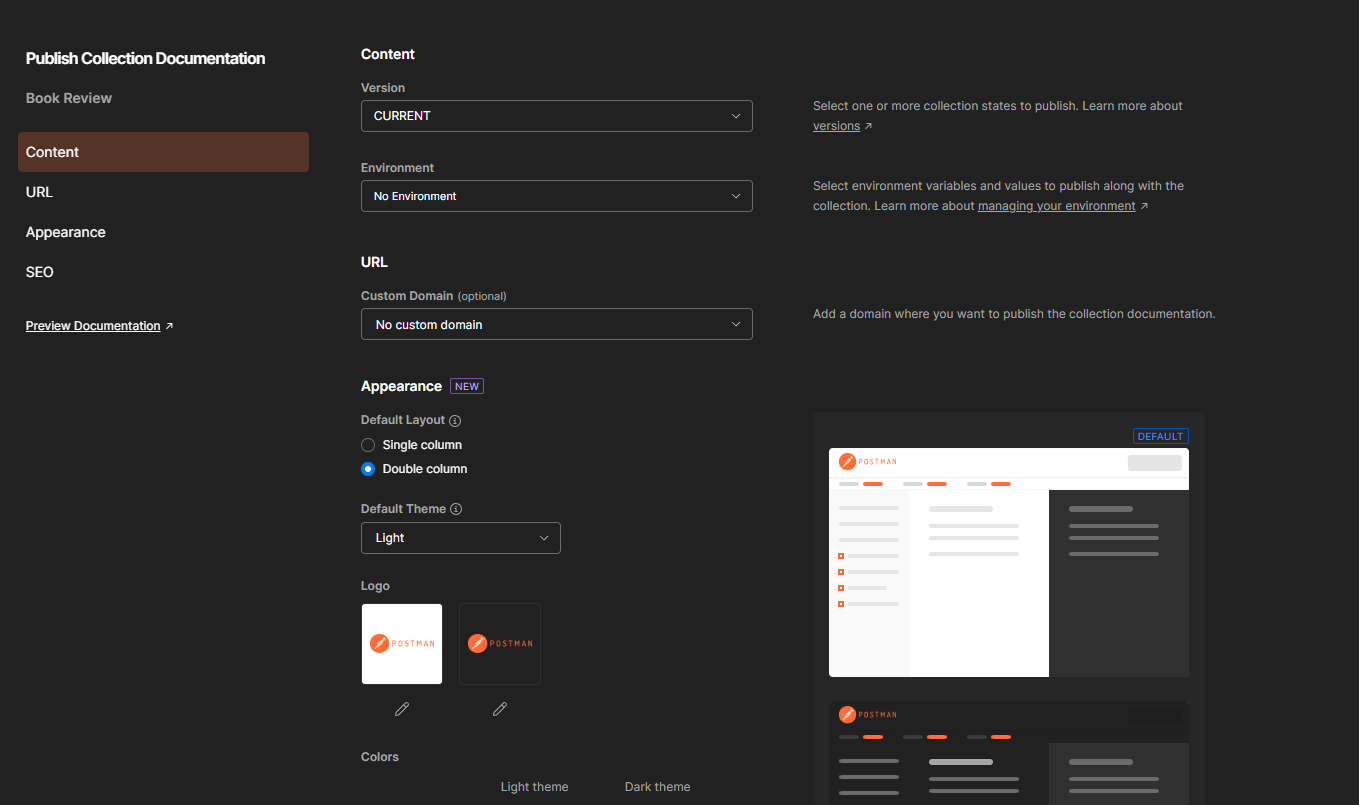Open the Version CURRENT dropdown
Image resolution: width=1359 pixels, height=805 pixels.
pyautogui.click(x=557, y=116)
